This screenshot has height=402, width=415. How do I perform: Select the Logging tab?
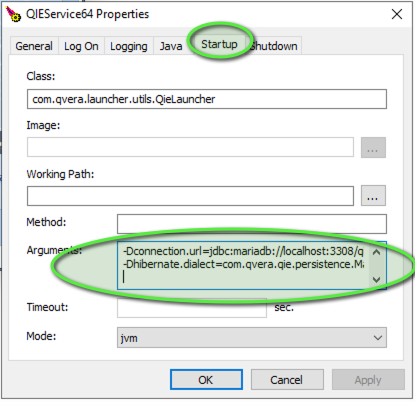point(129,46)
